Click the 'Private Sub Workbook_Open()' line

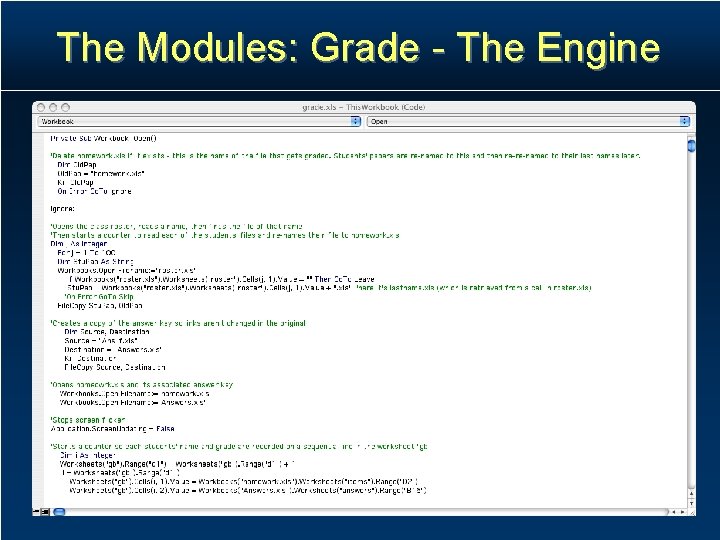104,138
